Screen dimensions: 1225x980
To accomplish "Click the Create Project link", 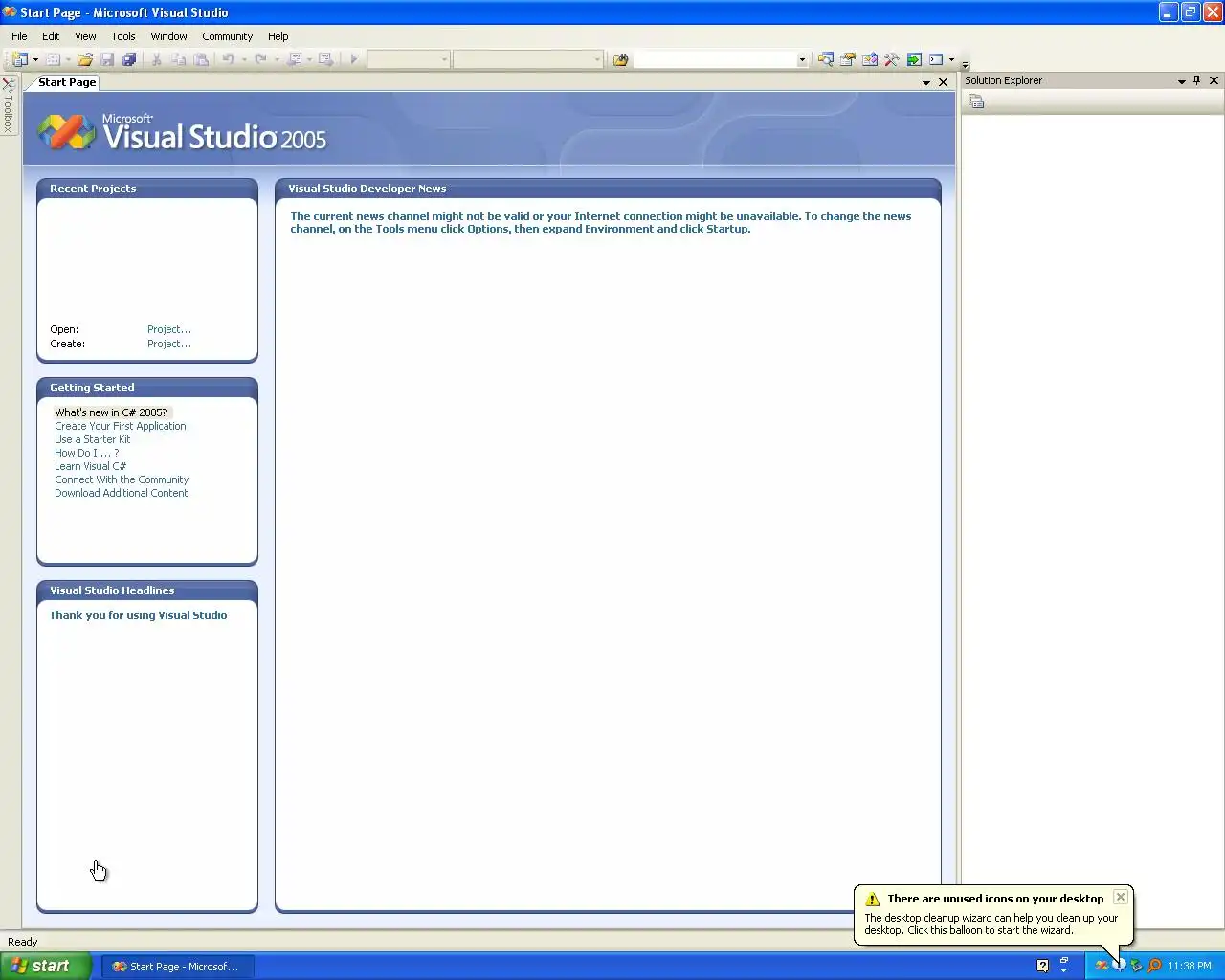I will click(169, 344).
